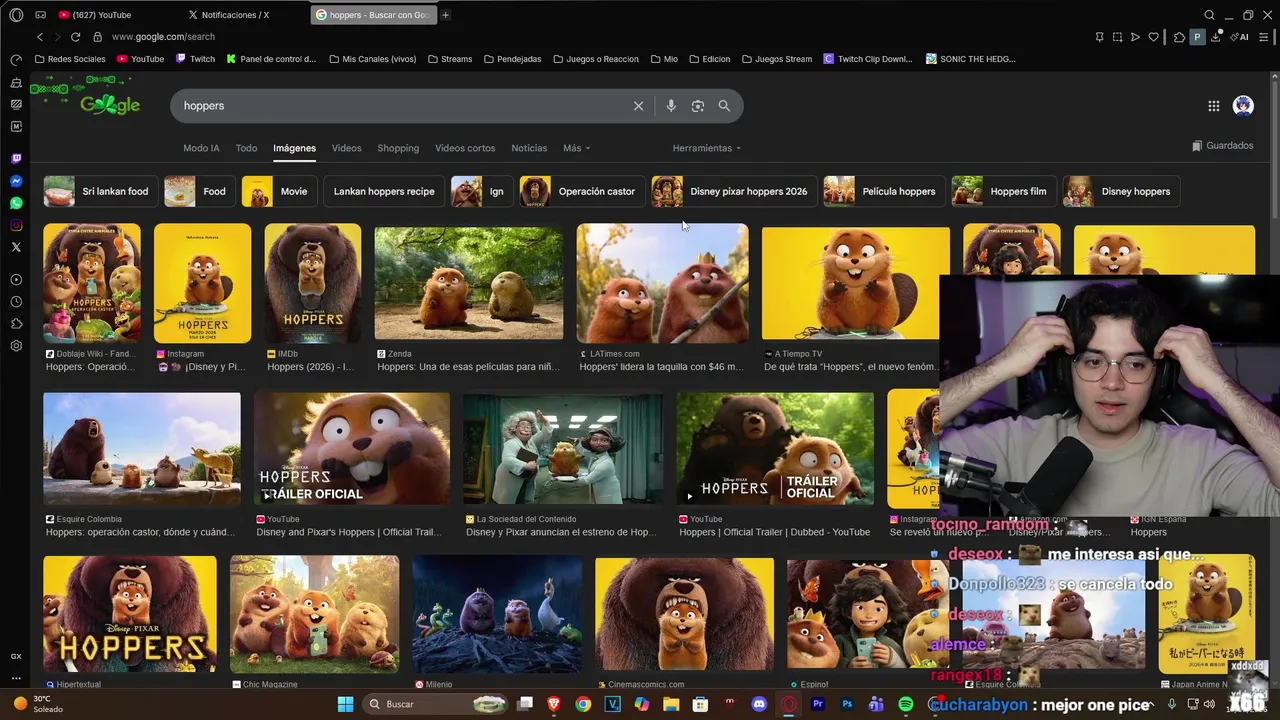This screenshot has width=1280, height=720.
Task: Select the Operación castor chip
Action: [581, 191]
